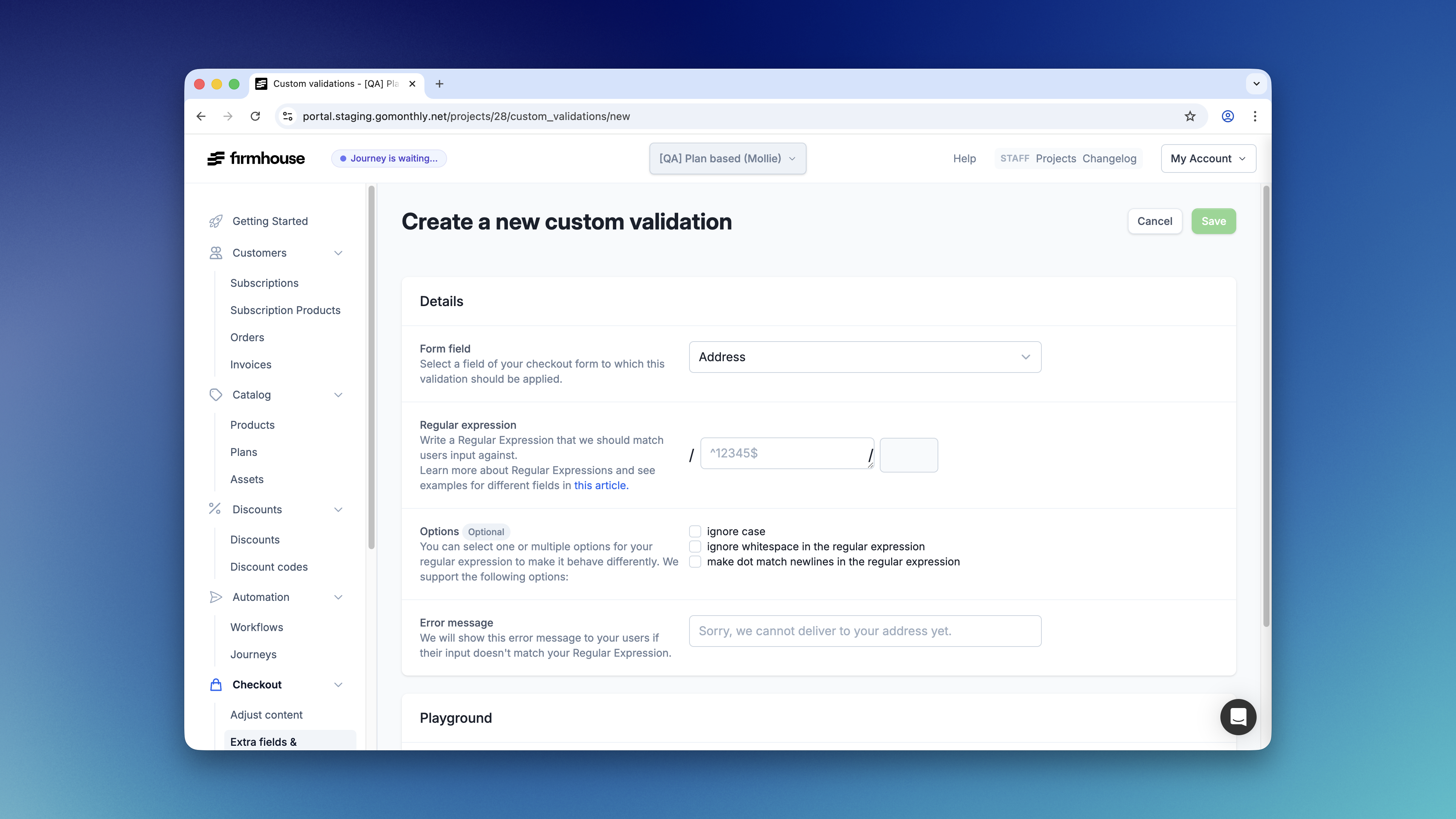Click the browser profile icon
1456x819 pixels.
click(x=1228, y=116)
